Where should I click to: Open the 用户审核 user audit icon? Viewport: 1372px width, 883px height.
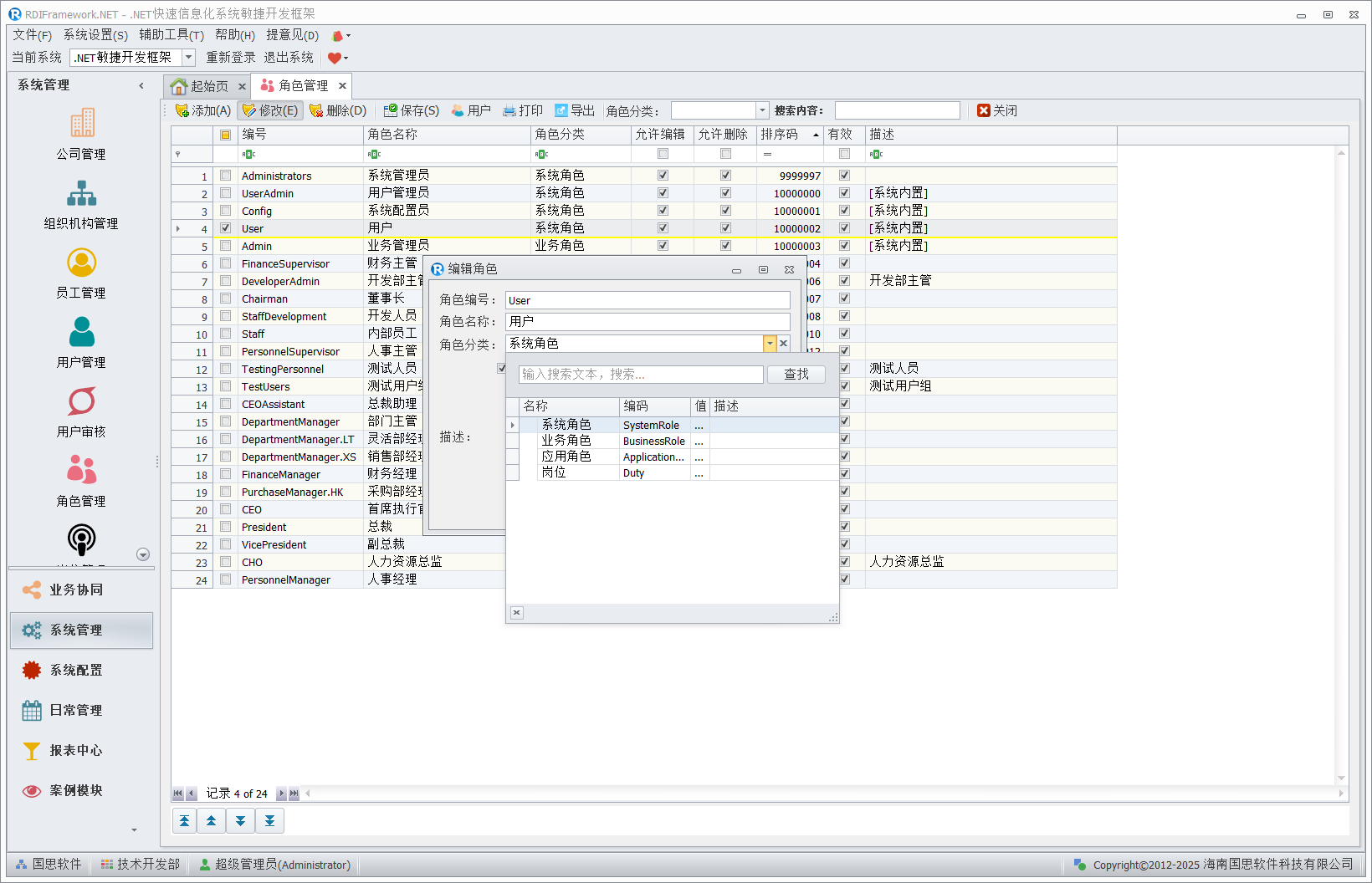[x=81, y=402]
